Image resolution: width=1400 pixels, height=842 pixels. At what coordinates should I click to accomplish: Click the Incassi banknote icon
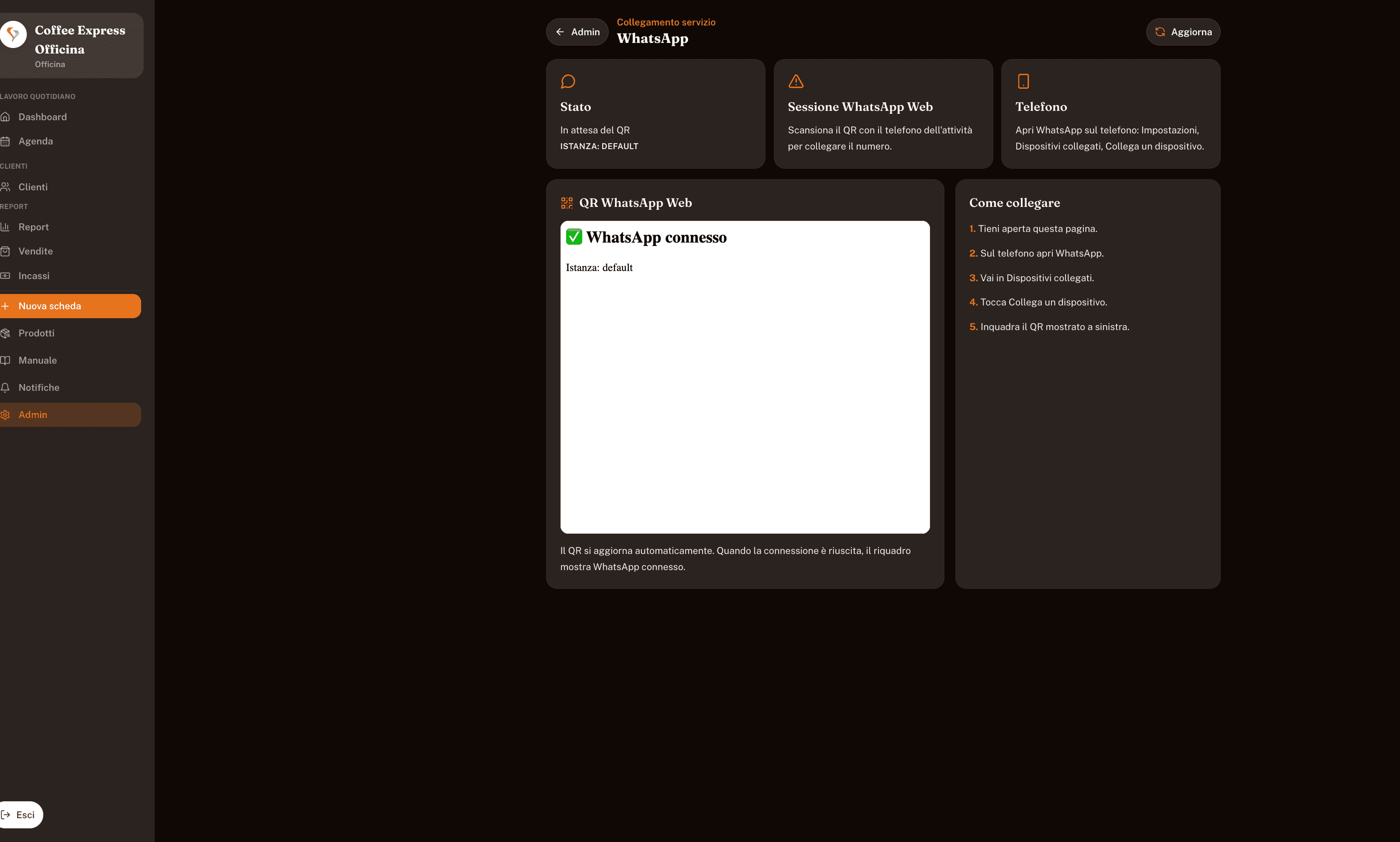click(x=5, y=276)
